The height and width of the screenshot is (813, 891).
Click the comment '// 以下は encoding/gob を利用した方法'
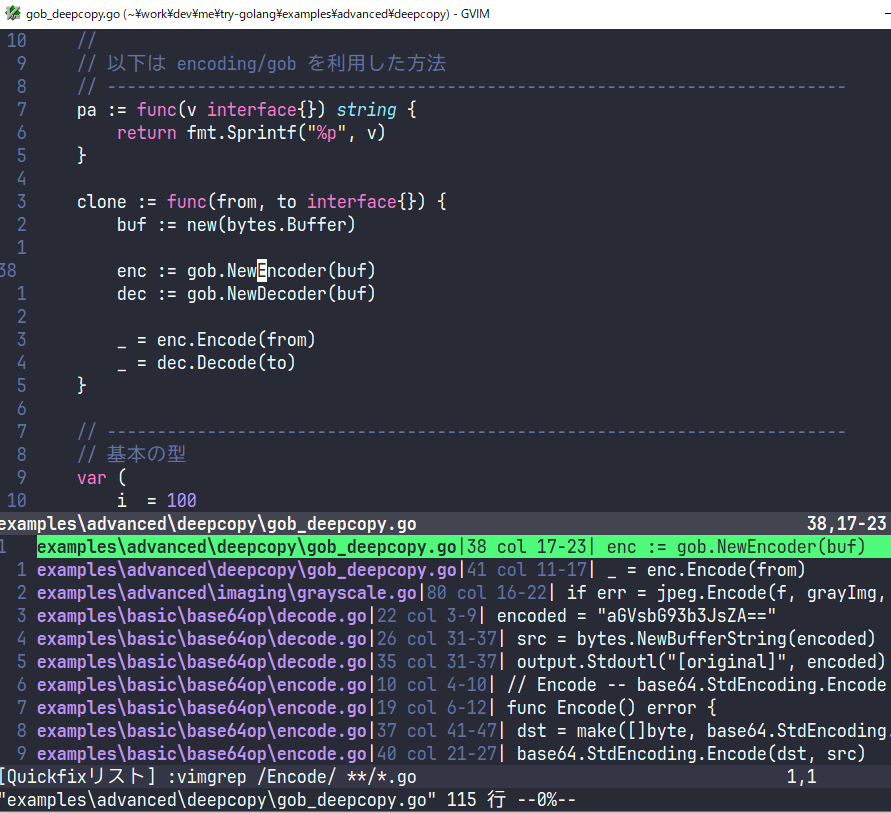coord(261,64)
